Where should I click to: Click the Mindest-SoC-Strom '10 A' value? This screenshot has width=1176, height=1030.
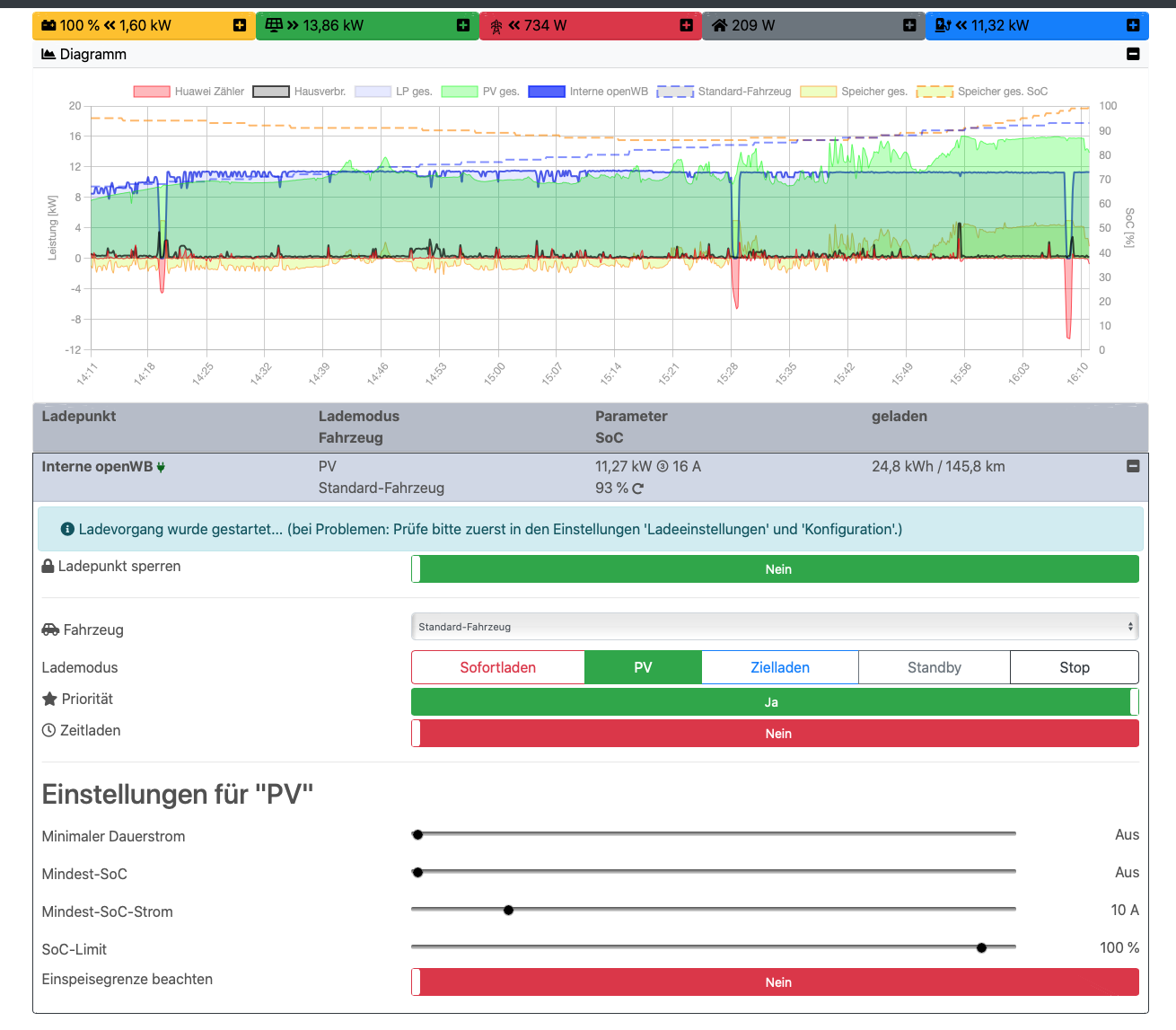pyautogui.click(x=1125, y=910)
